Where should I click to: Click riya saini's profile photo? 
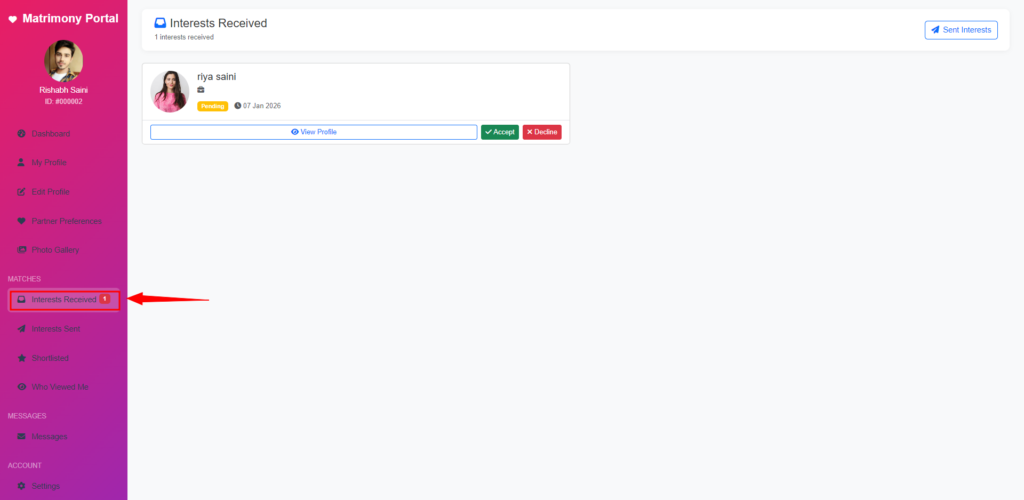pos(170,91)
